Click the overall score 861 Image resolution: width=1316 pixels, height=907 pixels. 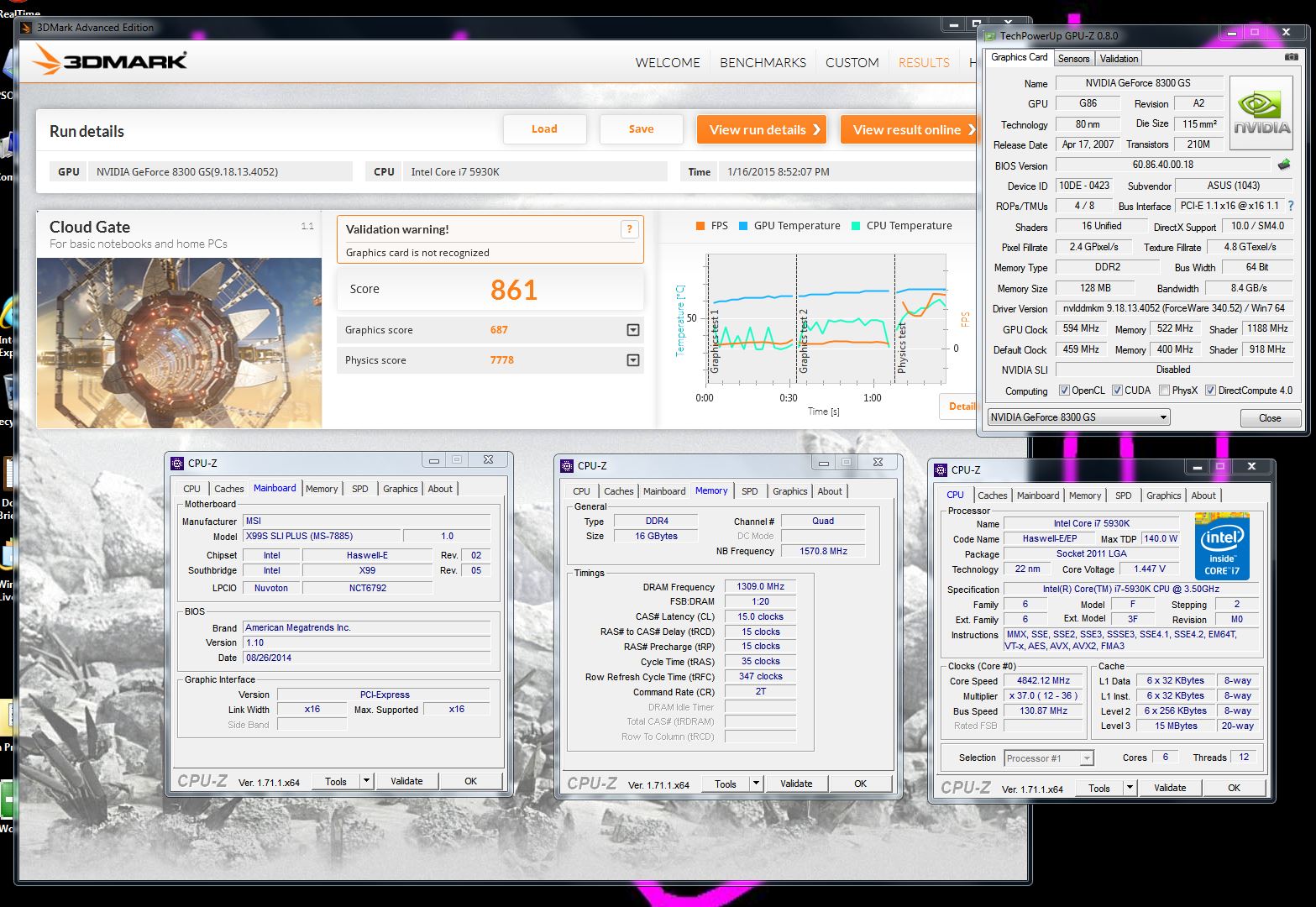514,290
